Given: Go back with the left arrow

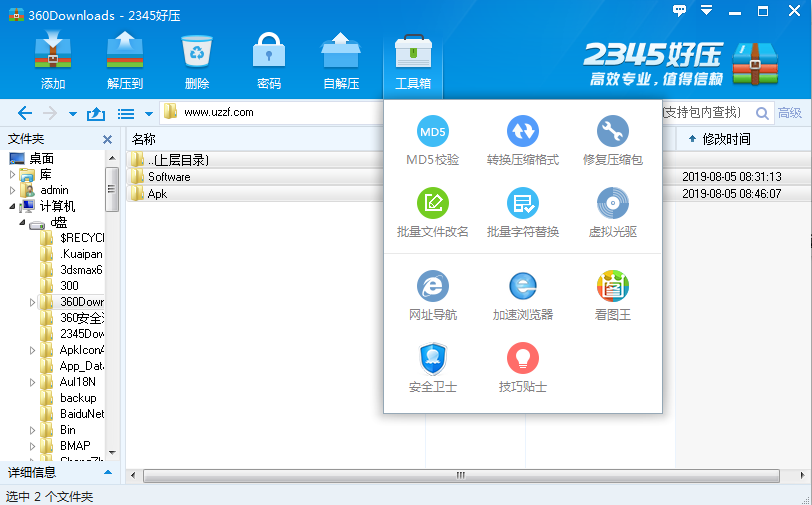Looking at the screenshot, I should (25, 113).
